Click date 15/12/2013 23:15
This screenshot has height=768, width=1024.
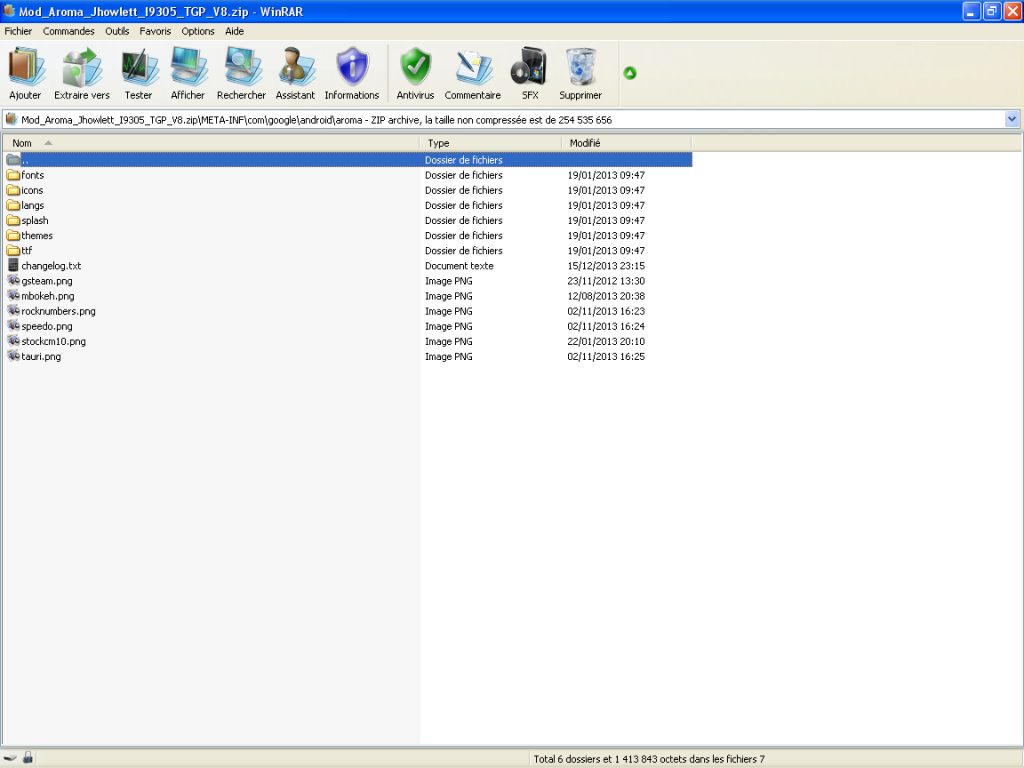pyautogui.click(x=606, y=266)
